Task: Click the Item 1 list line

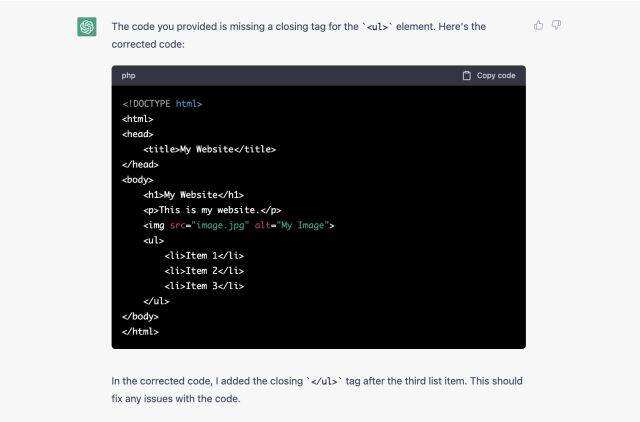Action: coord(204,255)
